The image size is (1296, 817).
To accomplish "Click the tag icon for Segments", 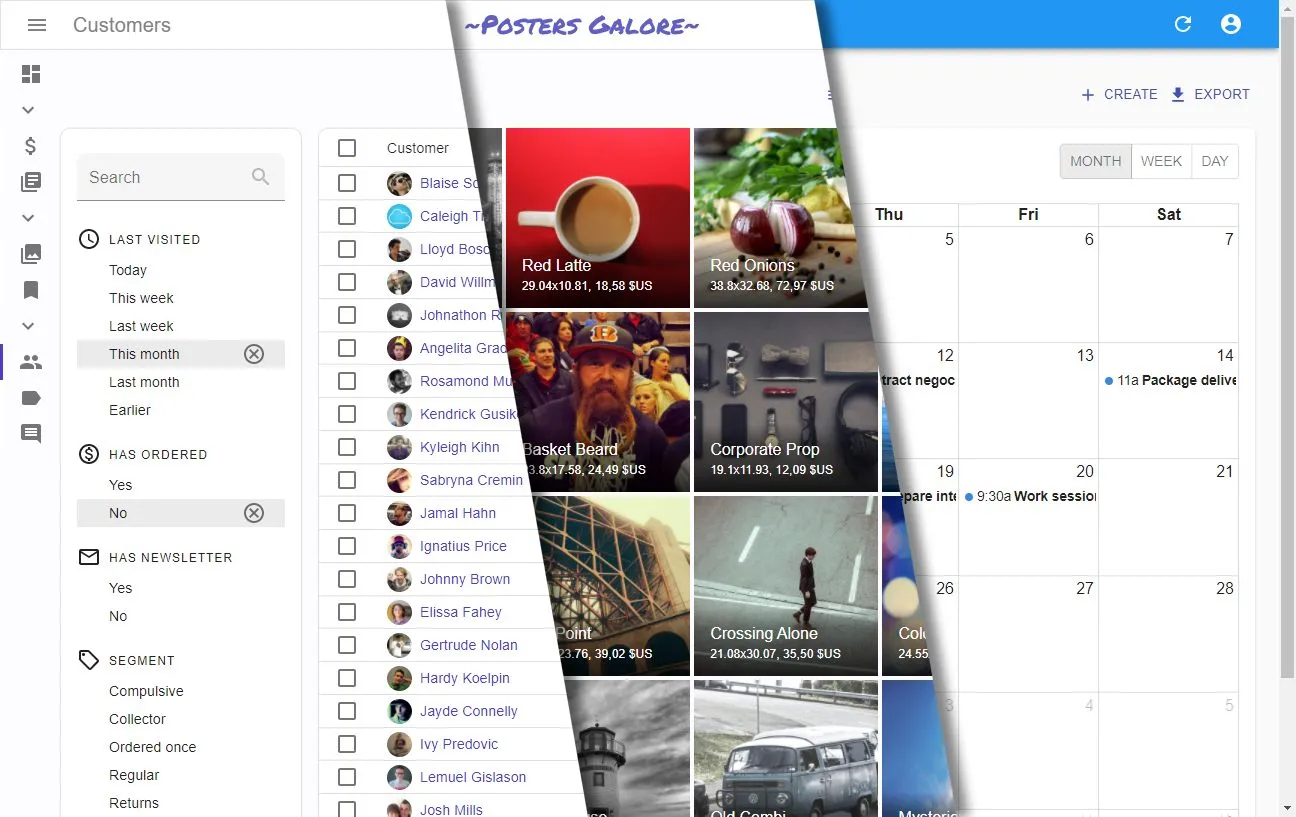I will click(30, 398).
